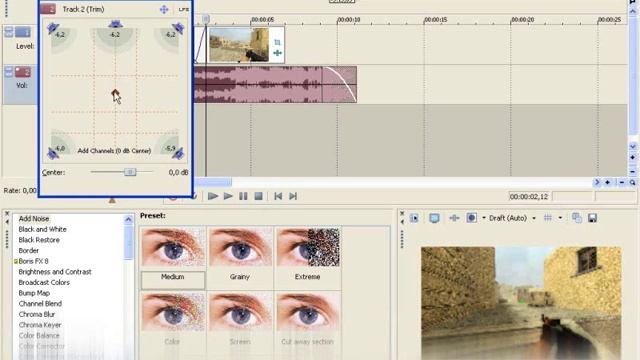Open Project Video Properties in preview toolbar

coord(414,218)
